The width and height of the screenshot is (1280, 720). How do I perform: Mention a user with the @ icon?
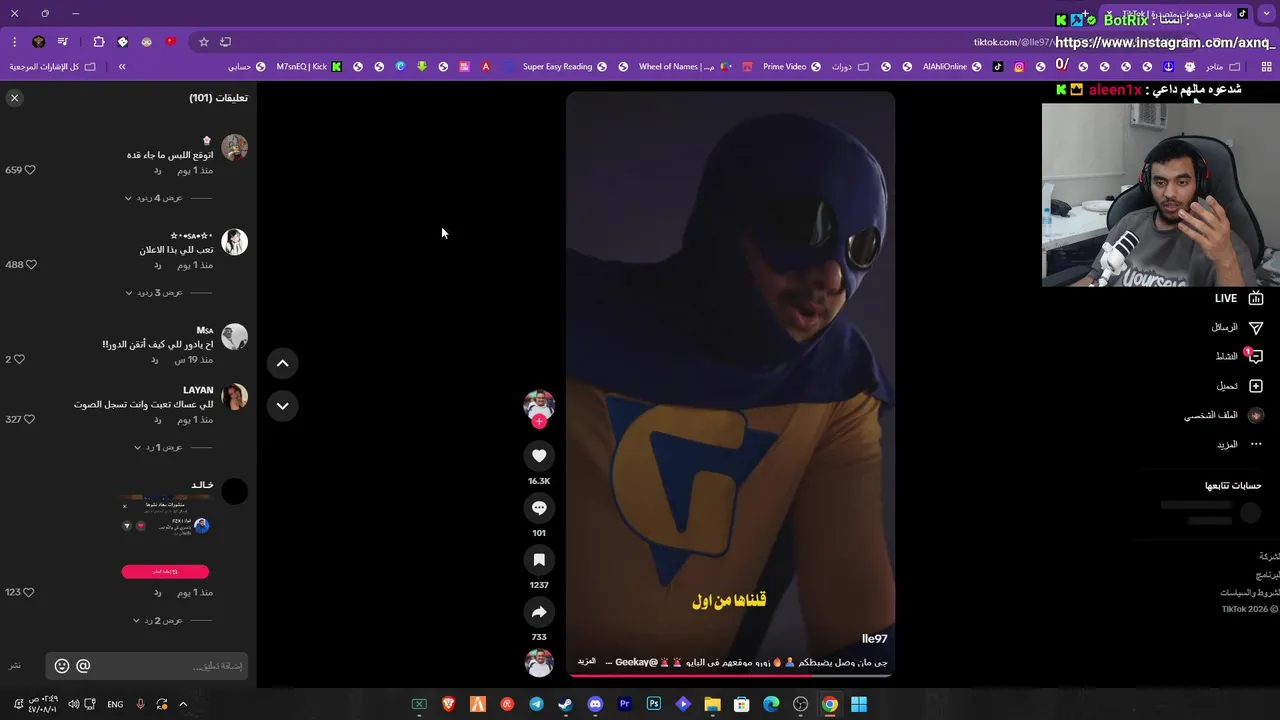[x=83, y=666]
